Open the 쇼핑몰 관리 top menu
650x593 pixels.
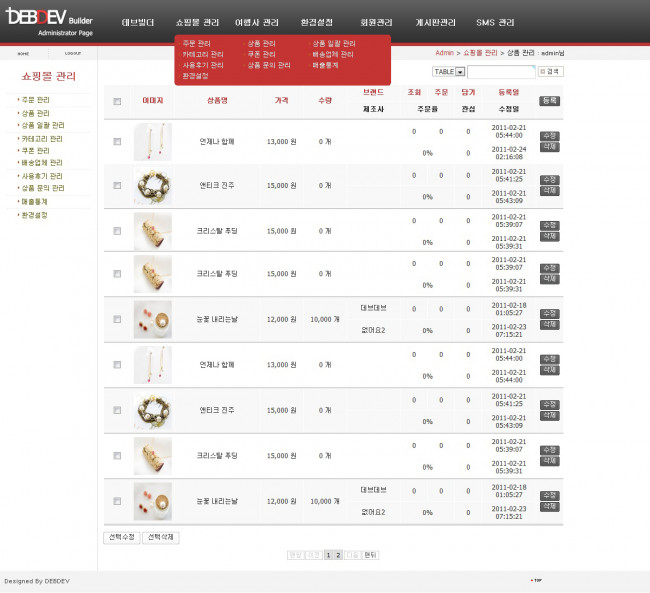click(x=197, y=22)
